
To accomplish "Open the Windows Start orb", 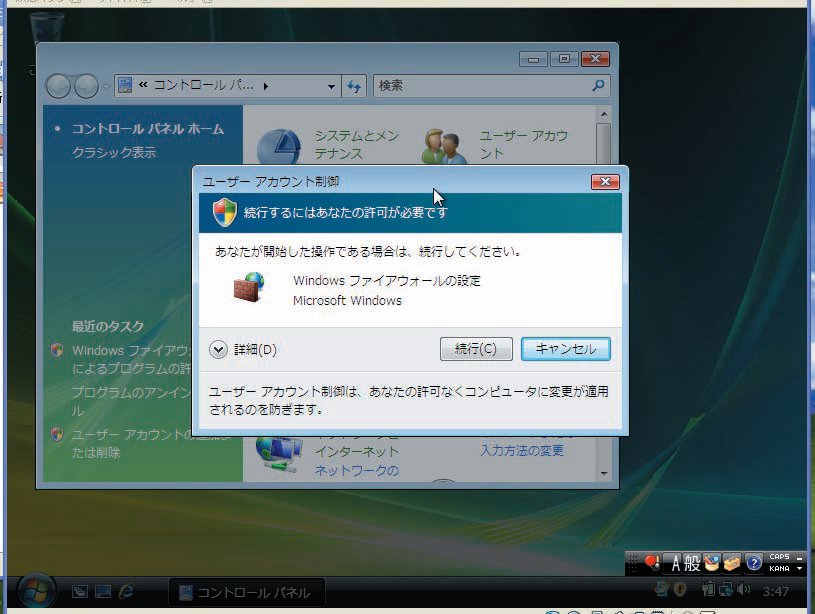I will [36, 592].
